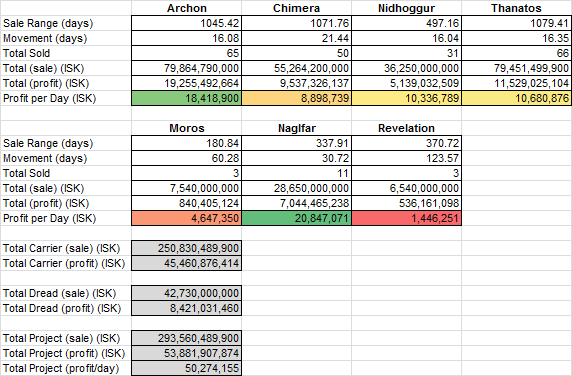This screenshot has height=376, width=572.
Task: Click Revelation total sale 6,540,000,000
Action: [406, 188]
